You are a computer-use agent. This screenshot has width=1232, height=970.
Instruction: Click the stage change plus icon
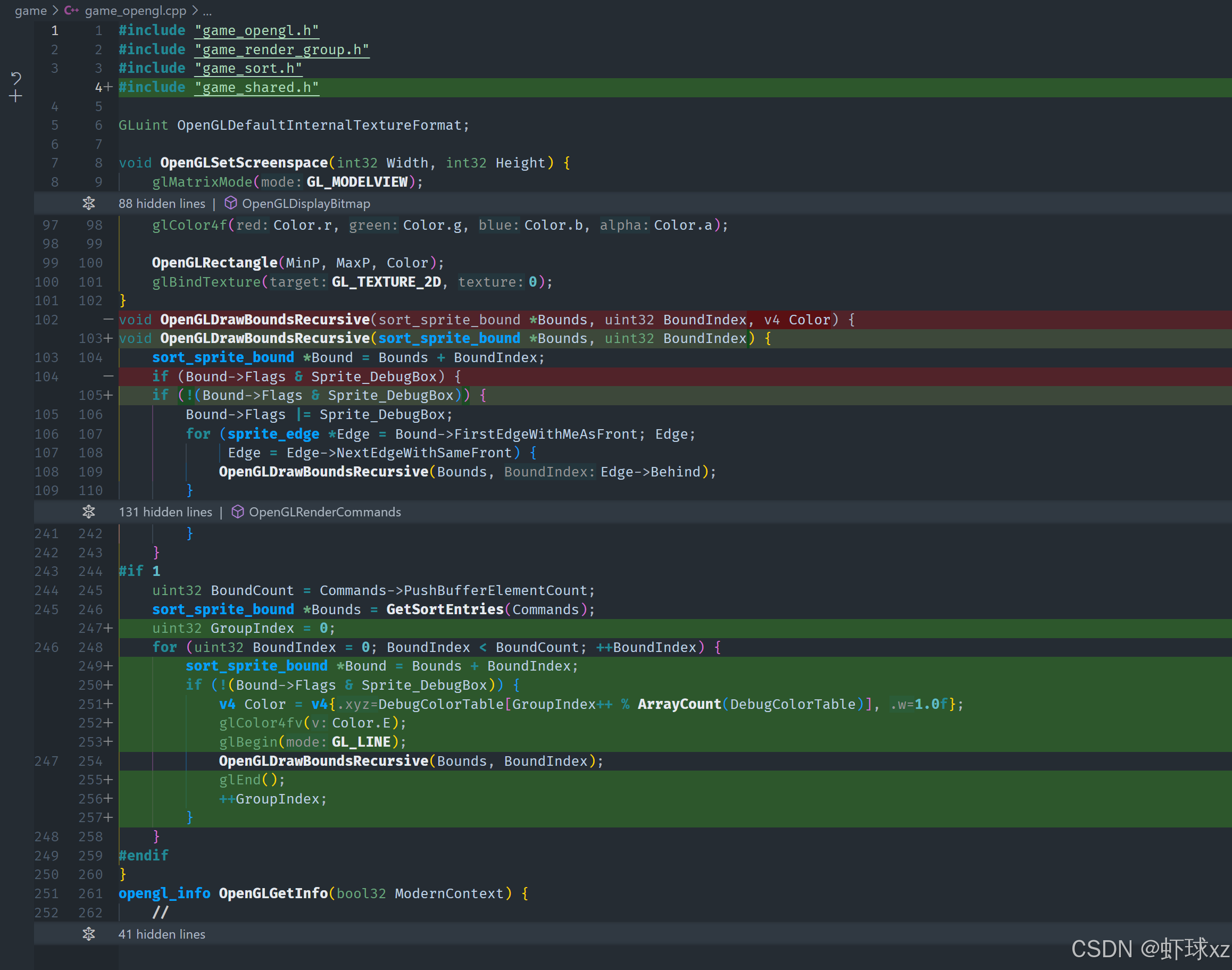coord(16,97)
